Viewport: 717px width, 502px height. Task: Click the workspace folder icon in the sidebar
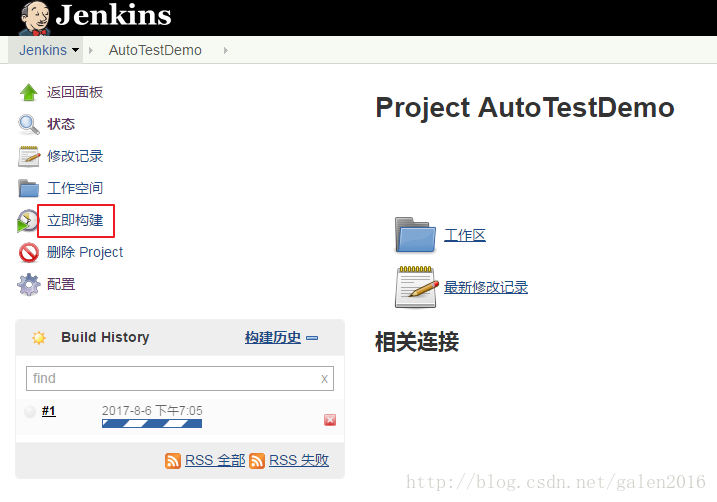click(x=28, y=188)
